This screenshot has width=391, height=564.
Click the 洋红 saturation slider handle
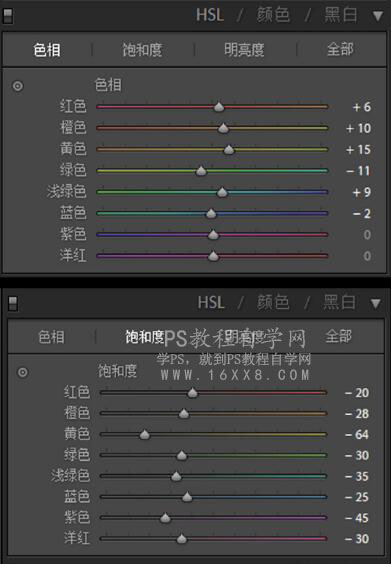pyautogui.click(x=182, y=539)
